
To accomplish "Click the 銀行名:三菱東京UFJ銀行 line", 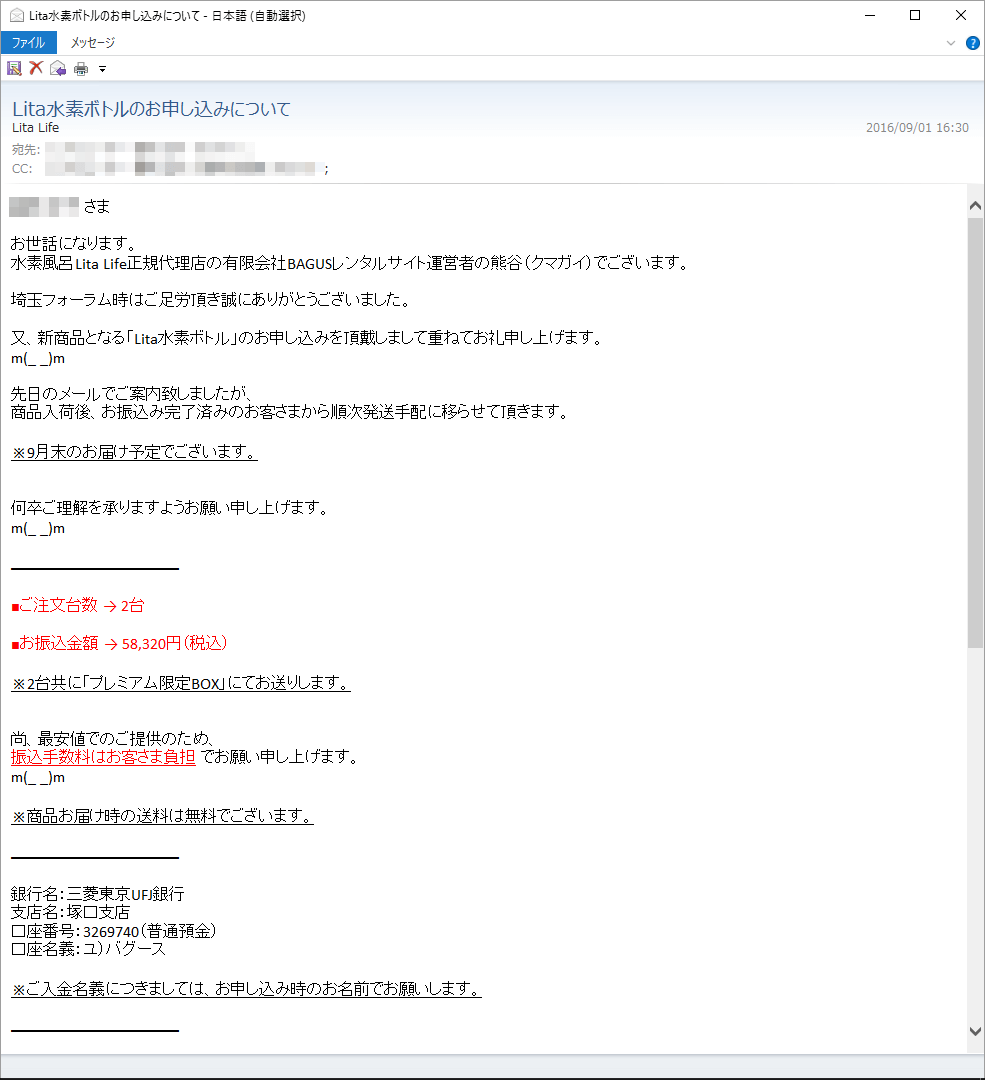I will [98, 894].
